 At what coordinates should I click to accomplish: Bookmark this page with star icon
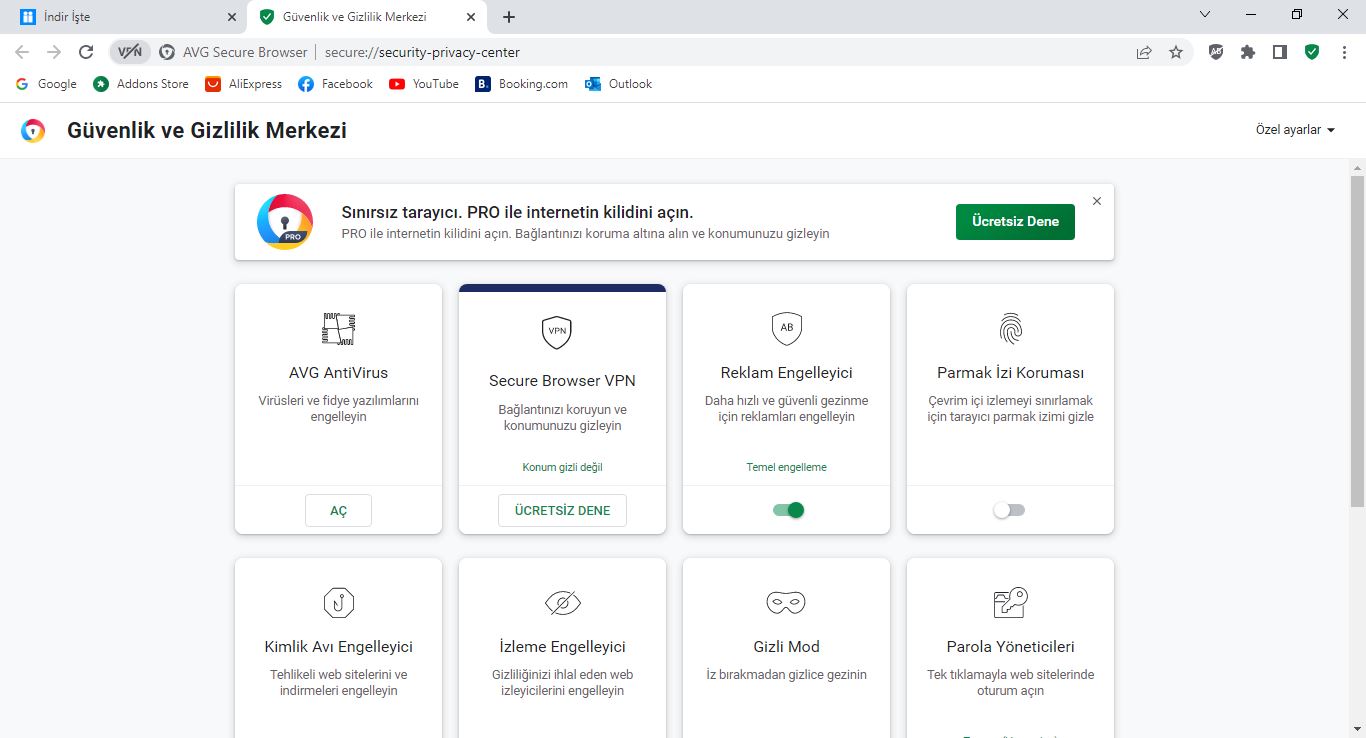point(1176,52)
